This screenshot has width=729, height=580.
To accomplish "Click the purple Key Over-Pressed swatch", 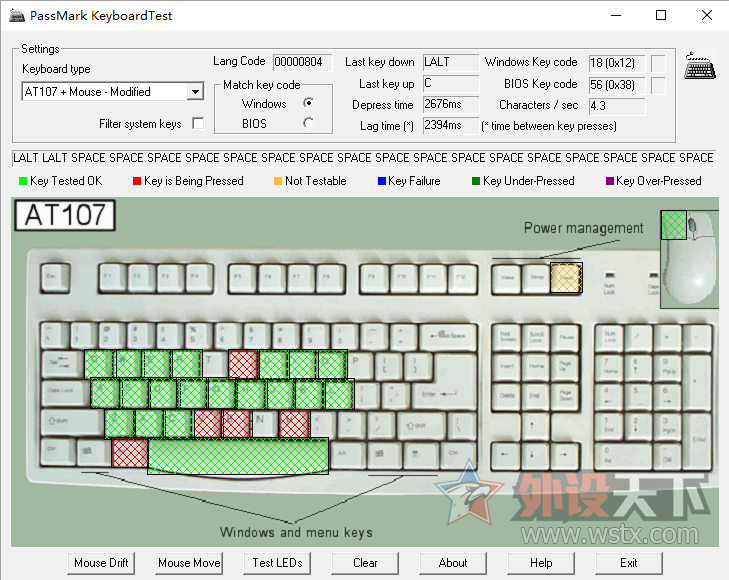I will pos(610,181).
